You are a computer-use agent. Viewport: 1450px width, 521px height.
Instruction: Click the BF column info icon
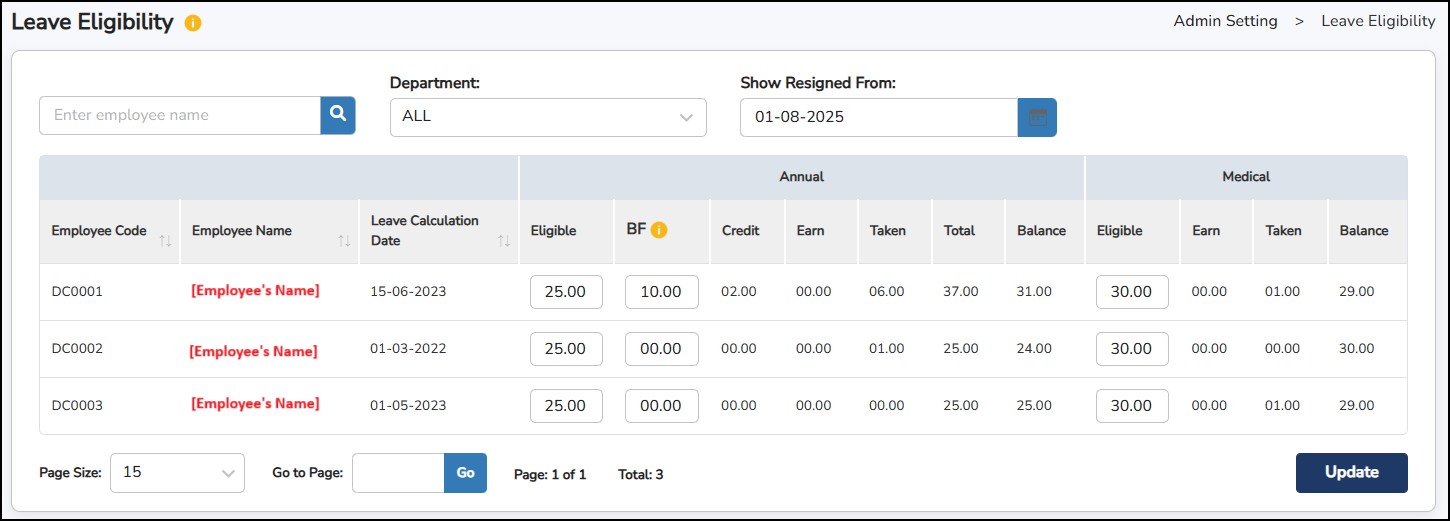coord(659,230)
